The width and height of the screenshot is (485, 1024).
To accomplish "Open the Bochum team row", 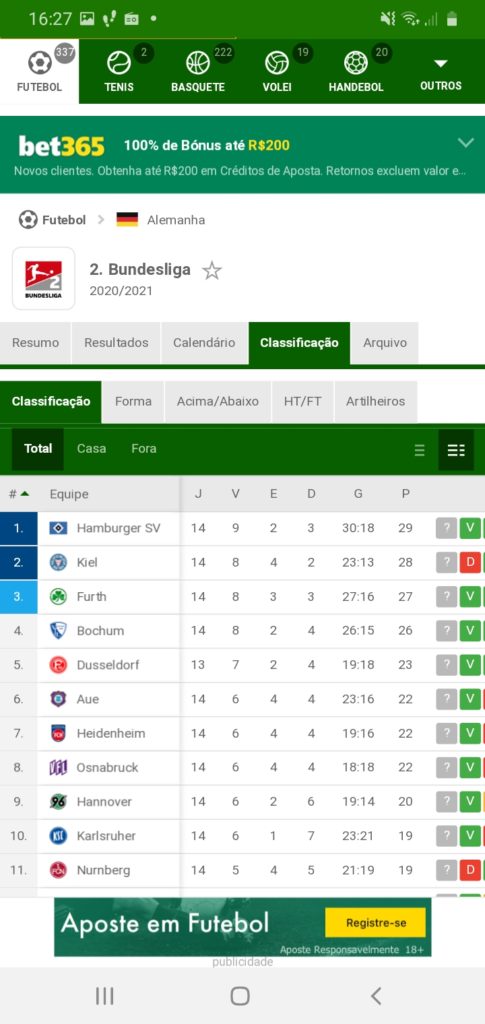I will [x=242, y=631].
